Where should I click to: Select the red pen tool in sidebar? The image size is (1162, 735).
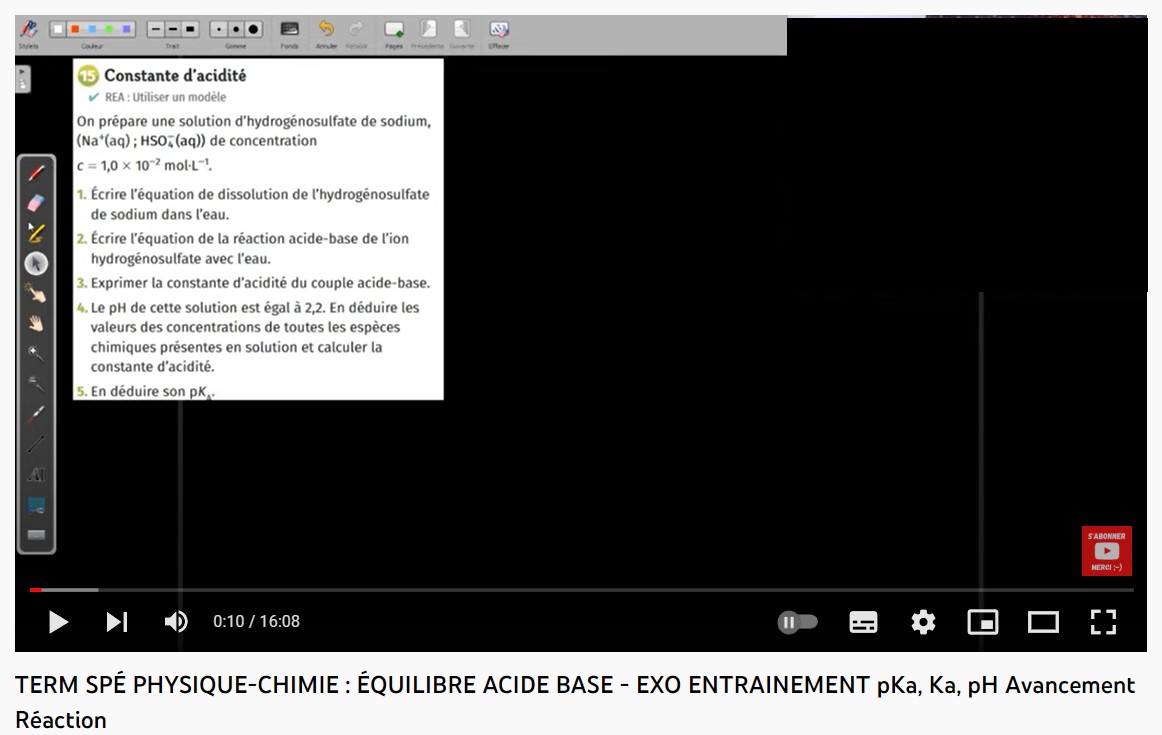pyautogui.click(x=36, y=173)
